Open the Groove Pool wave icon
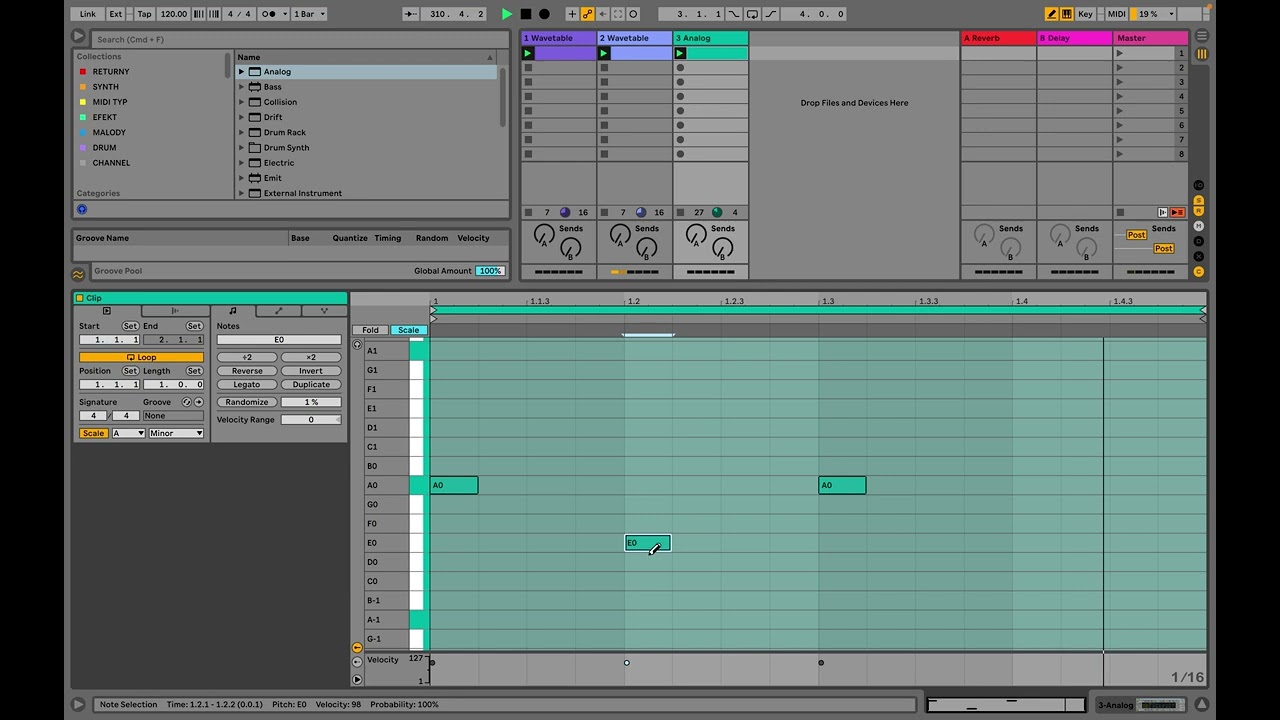 [78, 273]
